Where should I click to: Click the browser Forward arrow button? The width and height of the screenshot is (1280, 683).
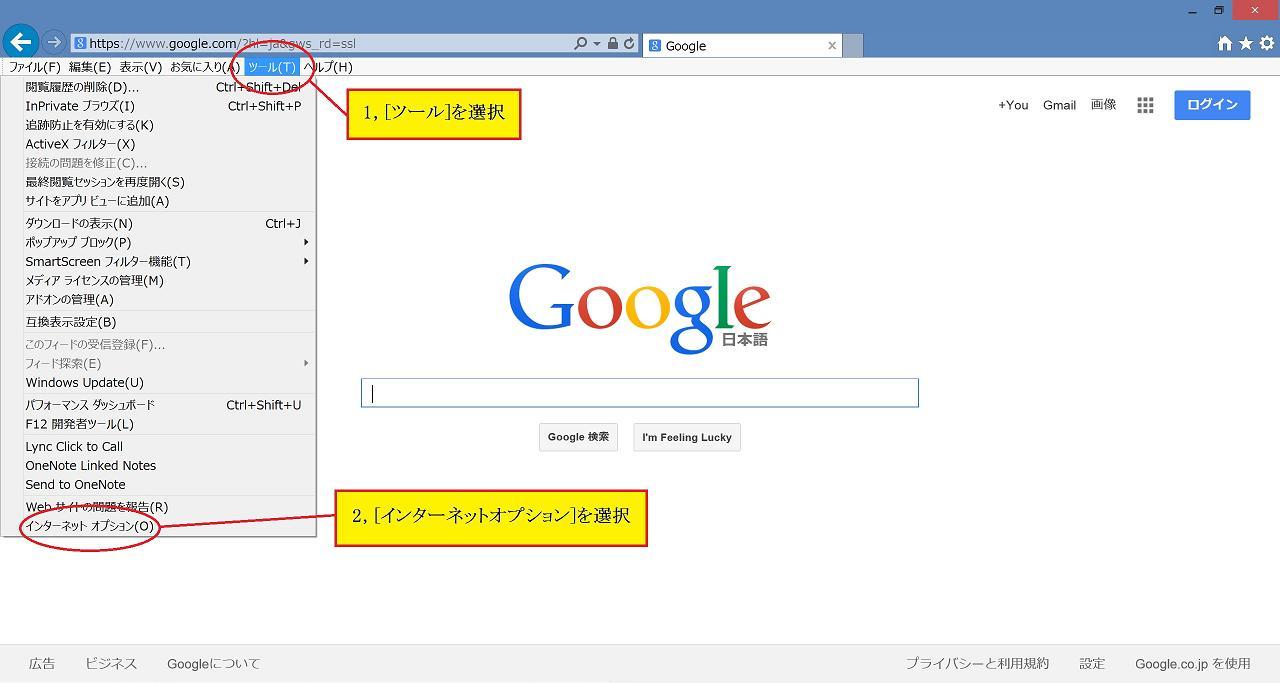(54, 42)
